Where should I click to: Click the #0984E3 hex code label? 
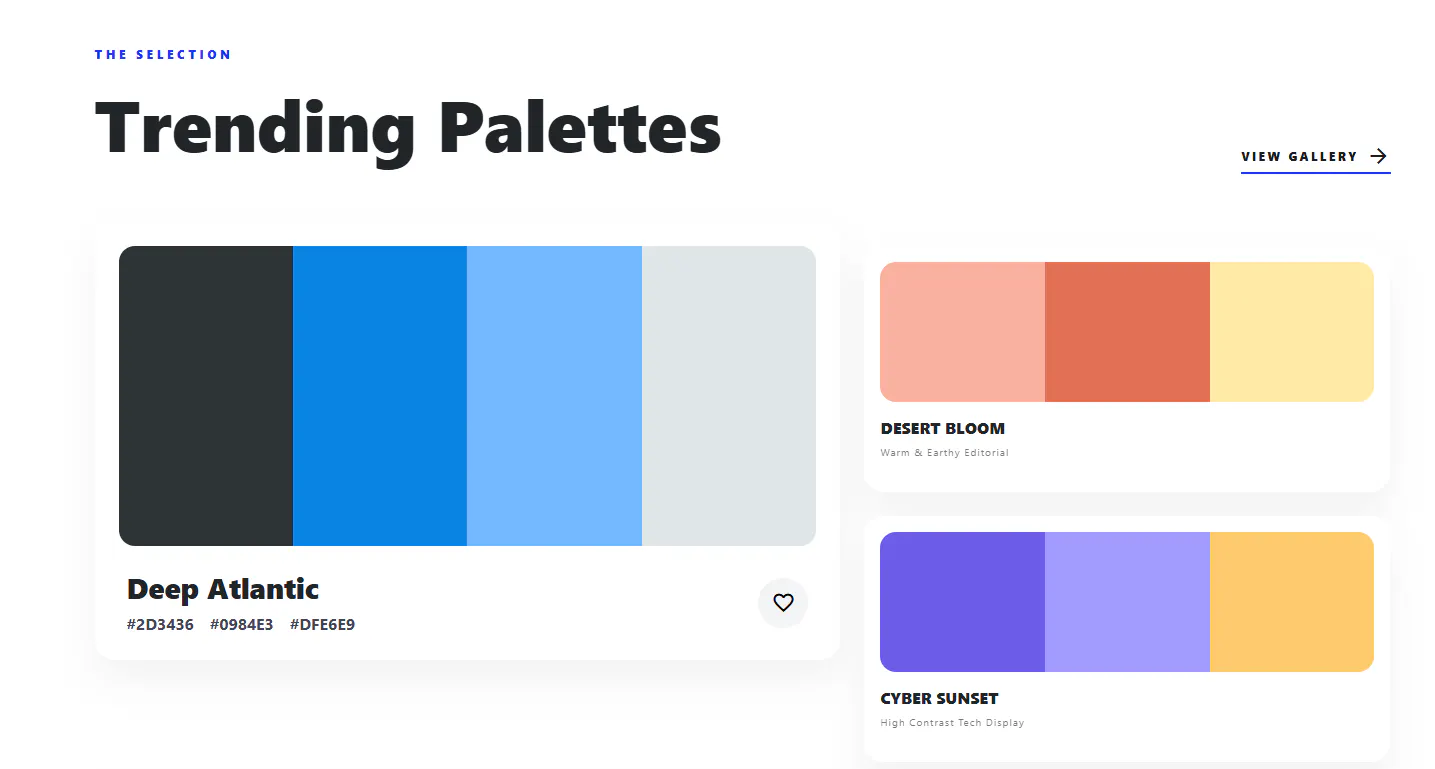(x=242, y=625)
